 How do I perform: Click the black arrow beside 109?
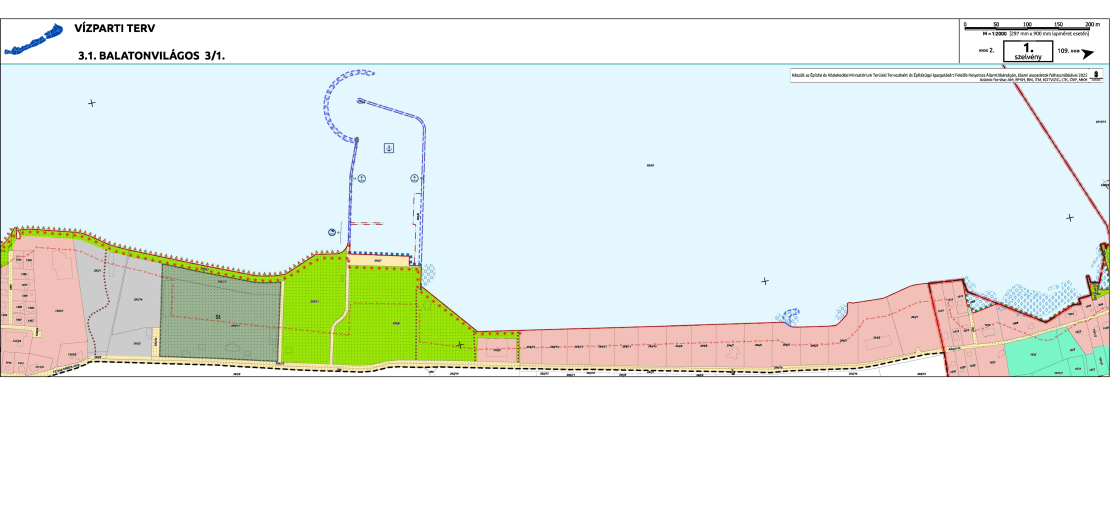coord(1087,54)
